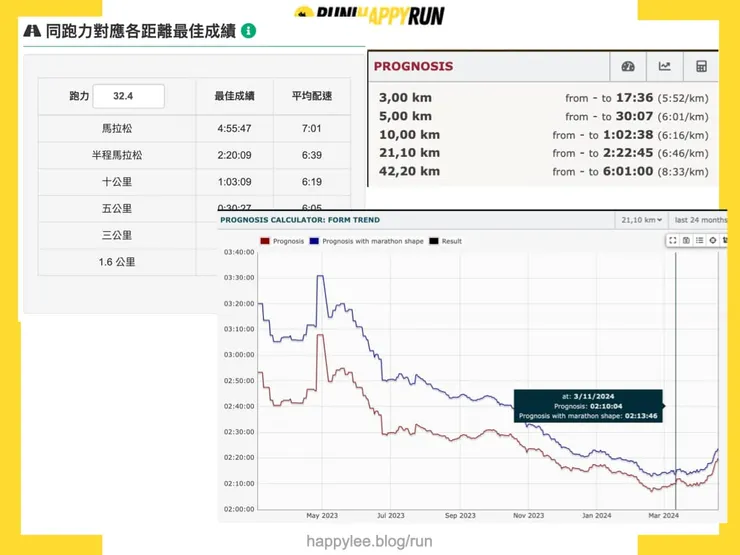Click the 30:07 prognosis time
740x555 pixels.
point(634,116)
